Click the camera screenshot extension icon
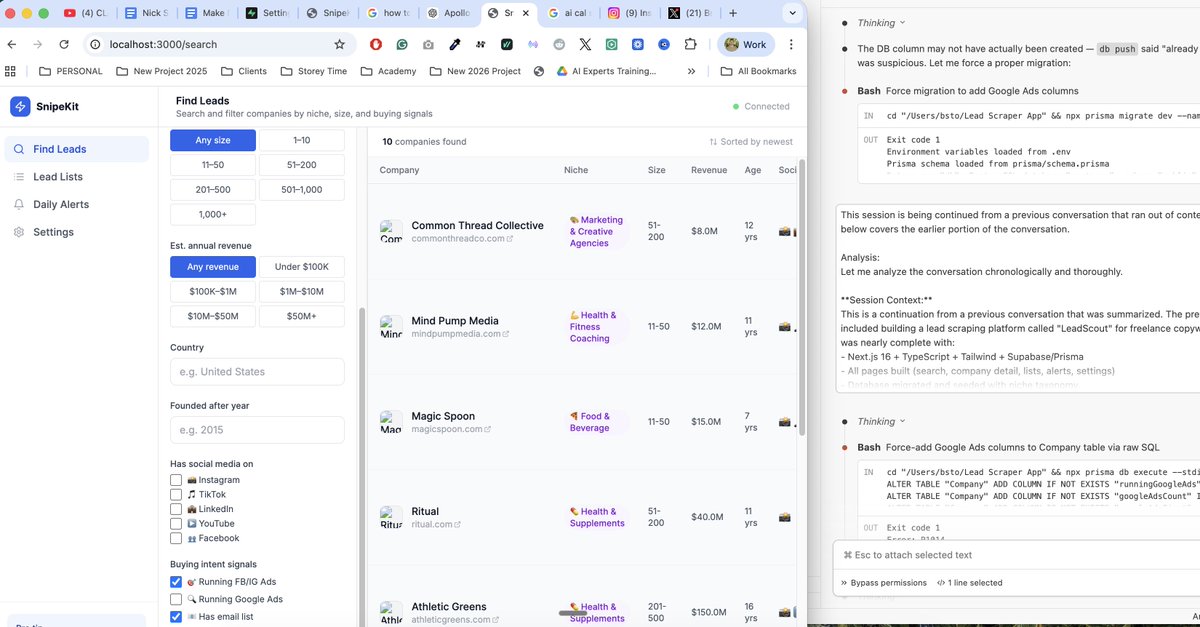 pyautogui.click(x=428, y=44)
